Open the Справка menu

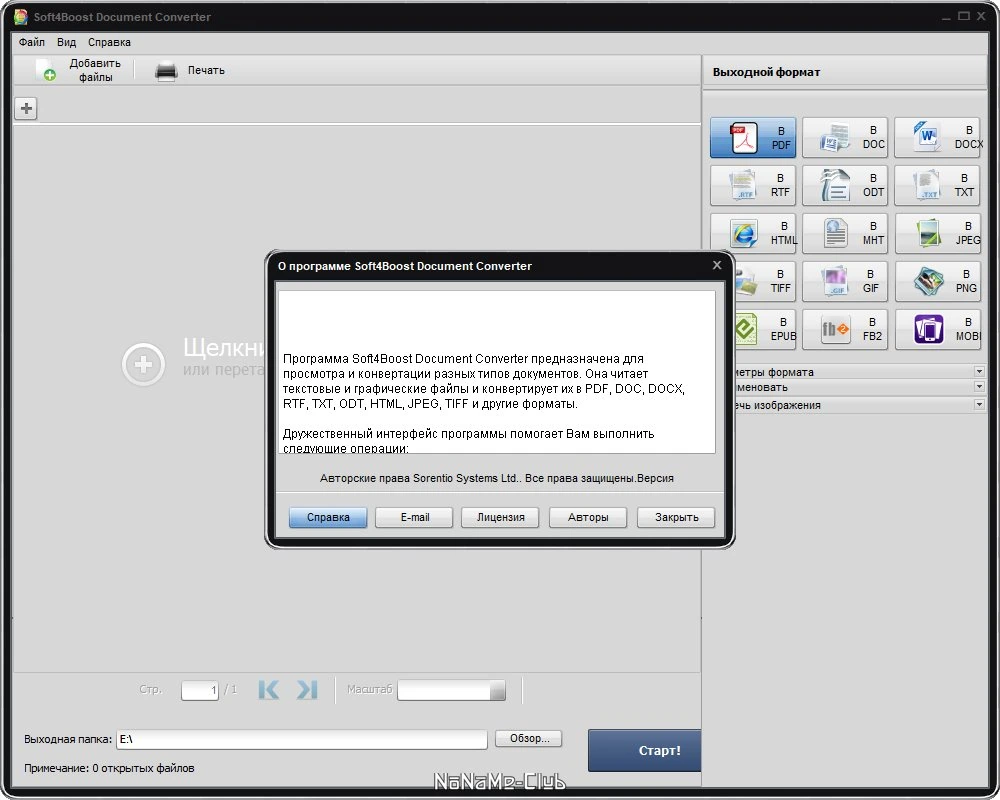(x=109, y=42)
